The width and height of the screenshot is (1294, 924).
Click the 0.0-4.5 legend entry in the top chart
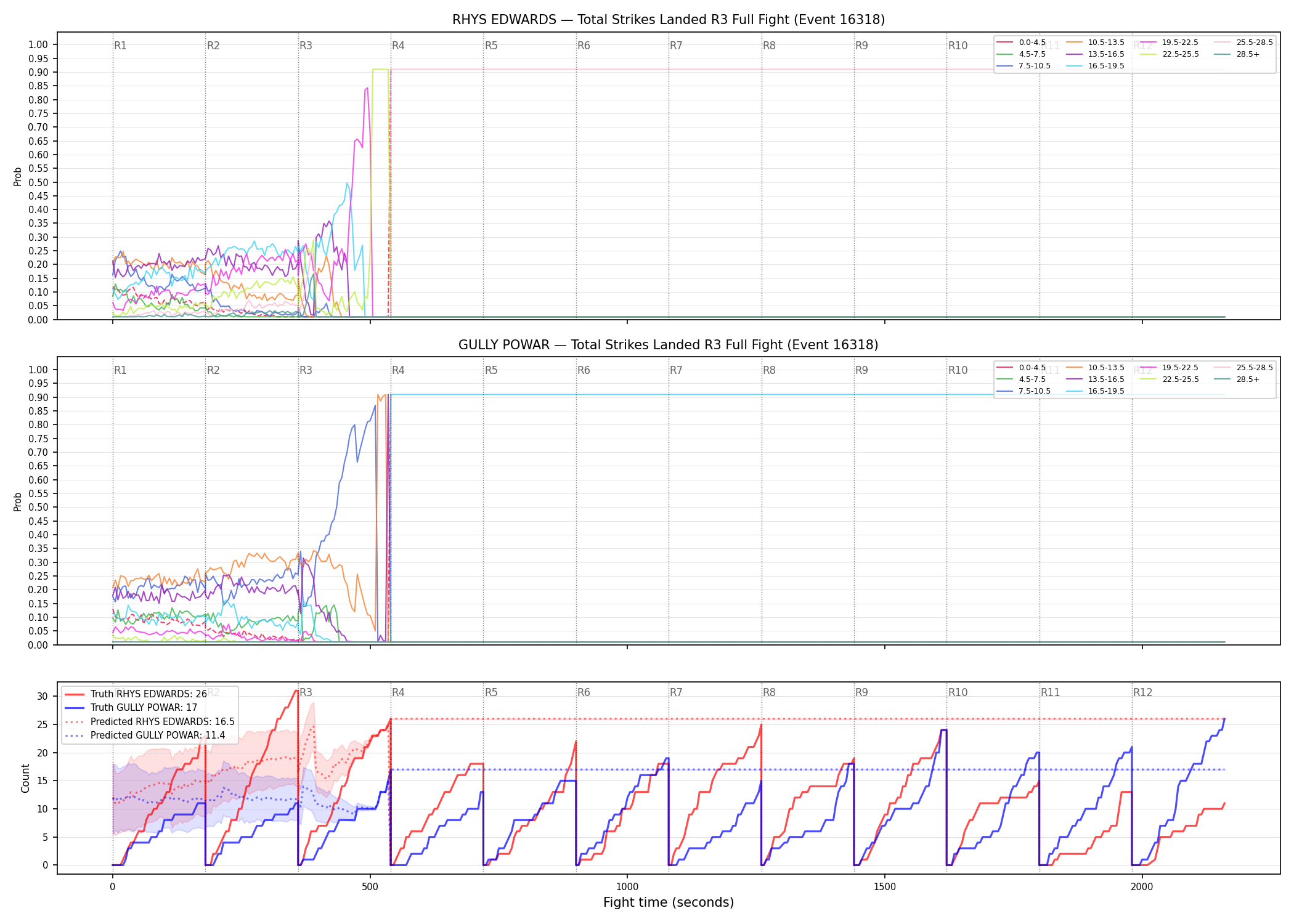tap(1021, 43)
